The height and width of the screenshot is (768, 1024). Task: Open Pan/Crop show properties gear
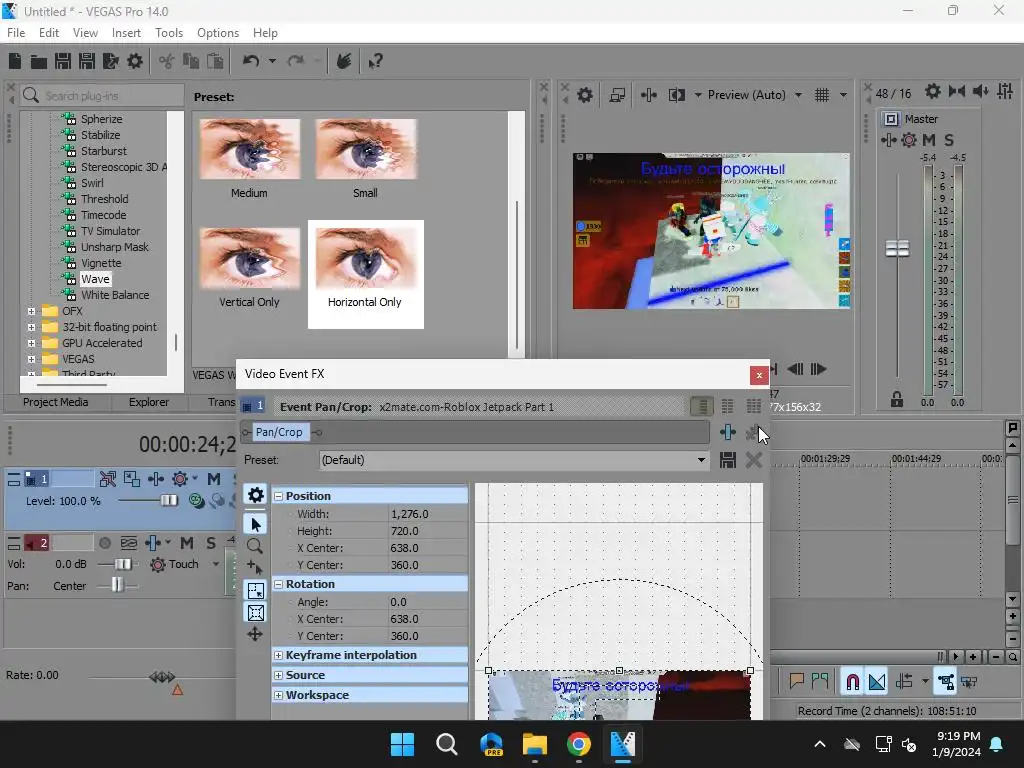click(255, 494)
